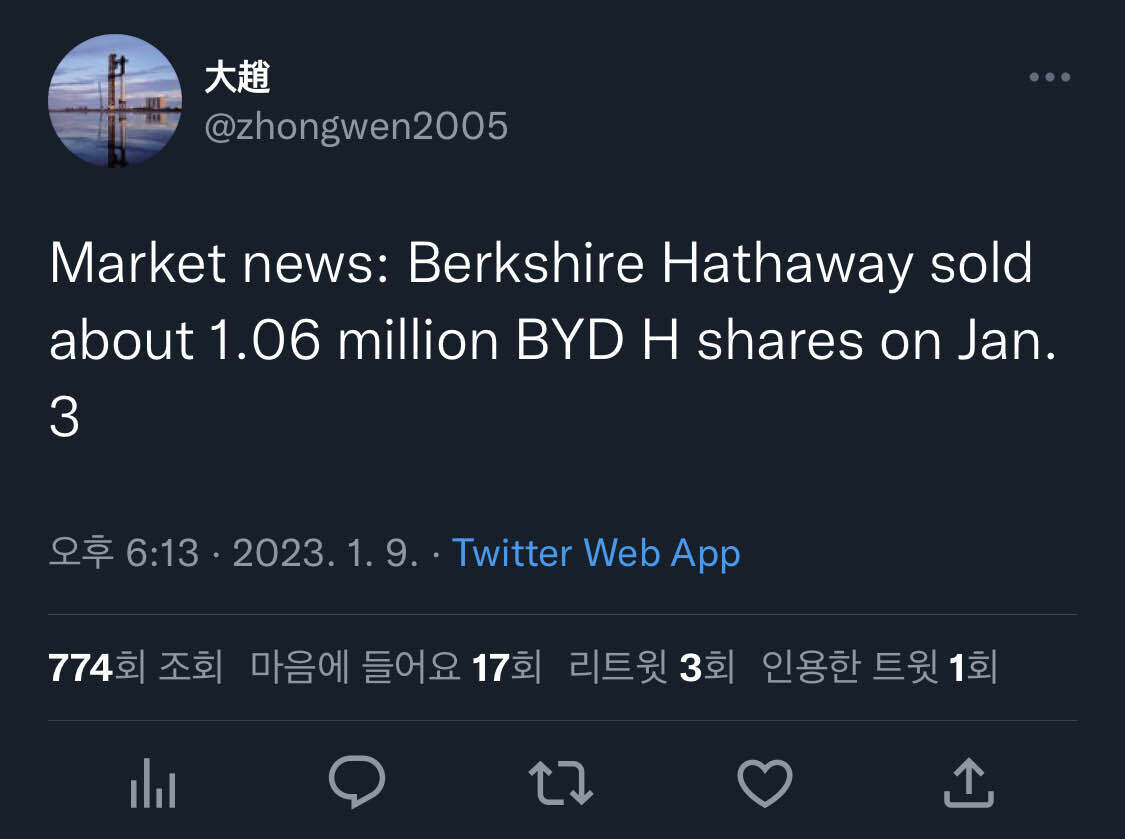Open the 大趙 profile avatar picture

pyautogui.click(x=115, y=100)
